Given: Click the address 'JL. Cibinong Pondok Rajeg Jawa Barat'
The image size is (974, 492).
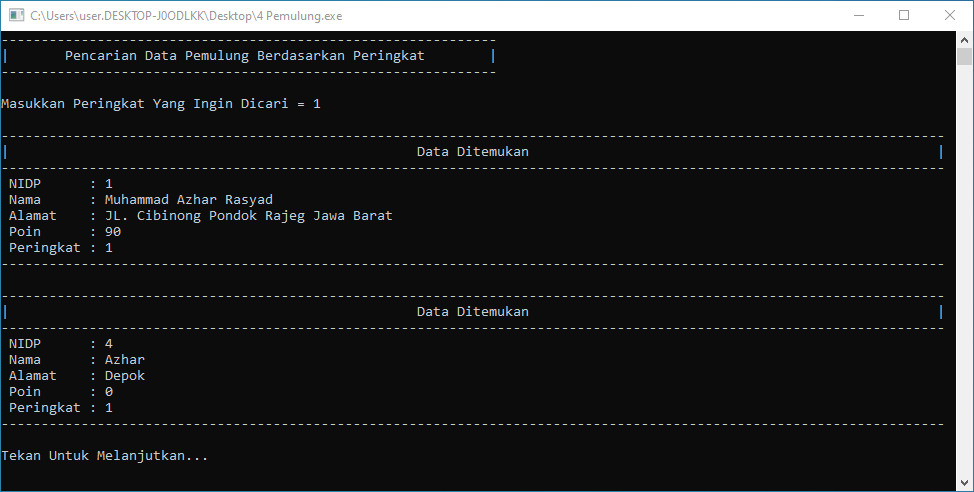Looking at the screenshot, I should click(248, 216).
